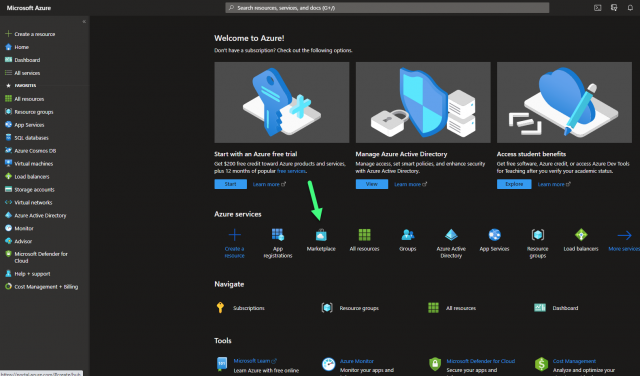Open Resource groups in Azure services row
640x376 pixels.
538,243
